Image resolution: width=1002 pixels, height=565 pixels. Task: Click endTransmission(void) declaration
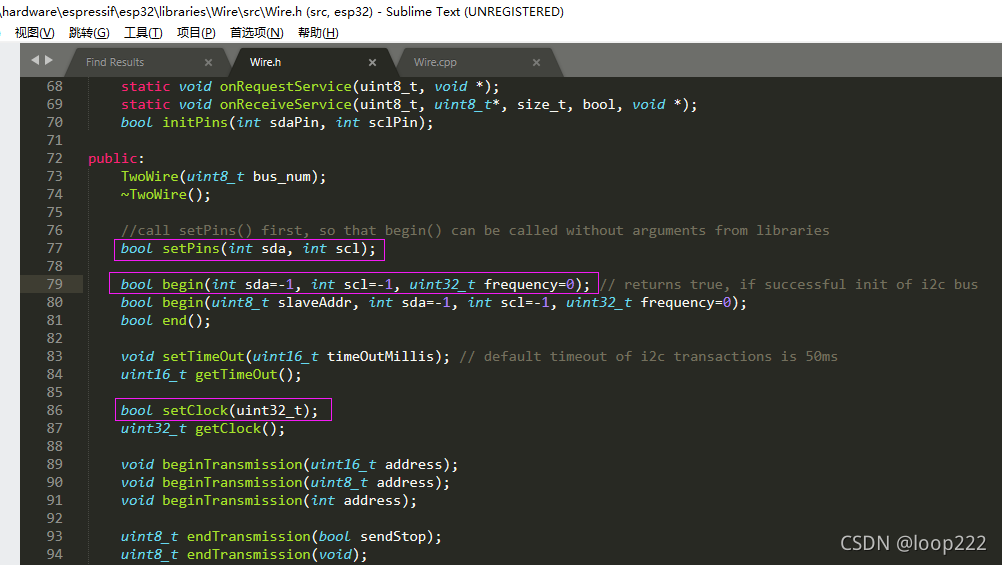244,554
